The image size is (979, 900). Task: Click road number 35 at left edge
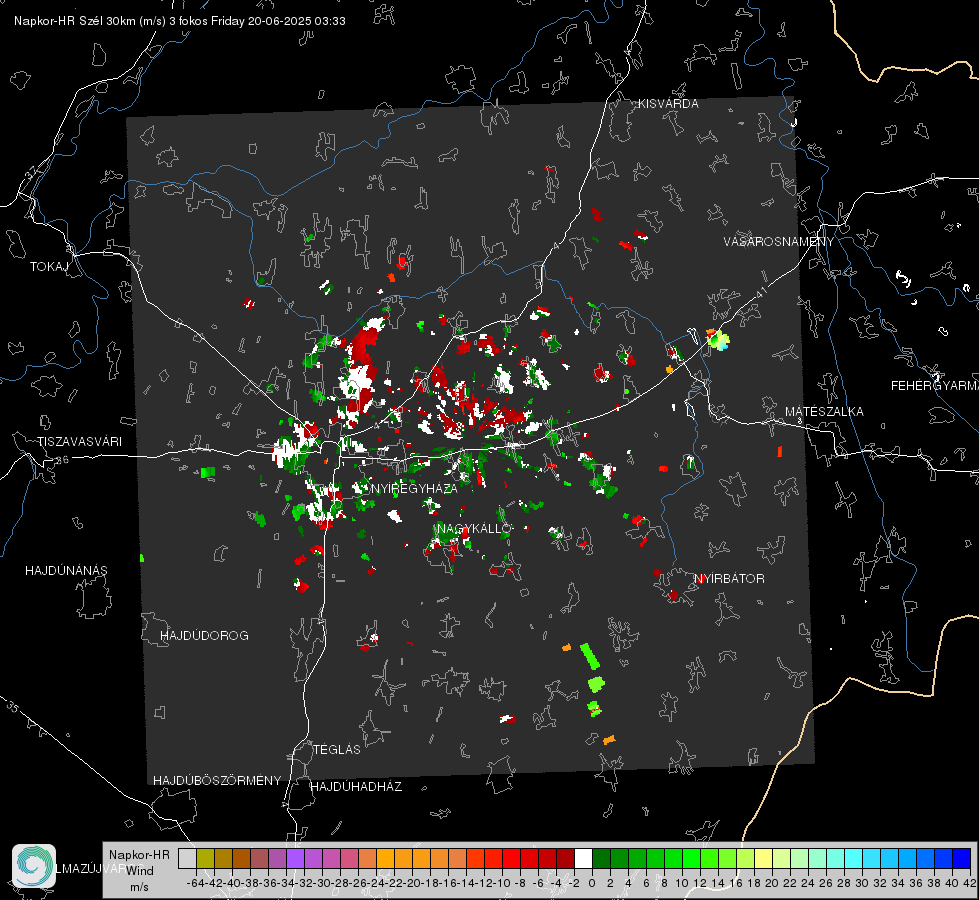tap(13, 706)
